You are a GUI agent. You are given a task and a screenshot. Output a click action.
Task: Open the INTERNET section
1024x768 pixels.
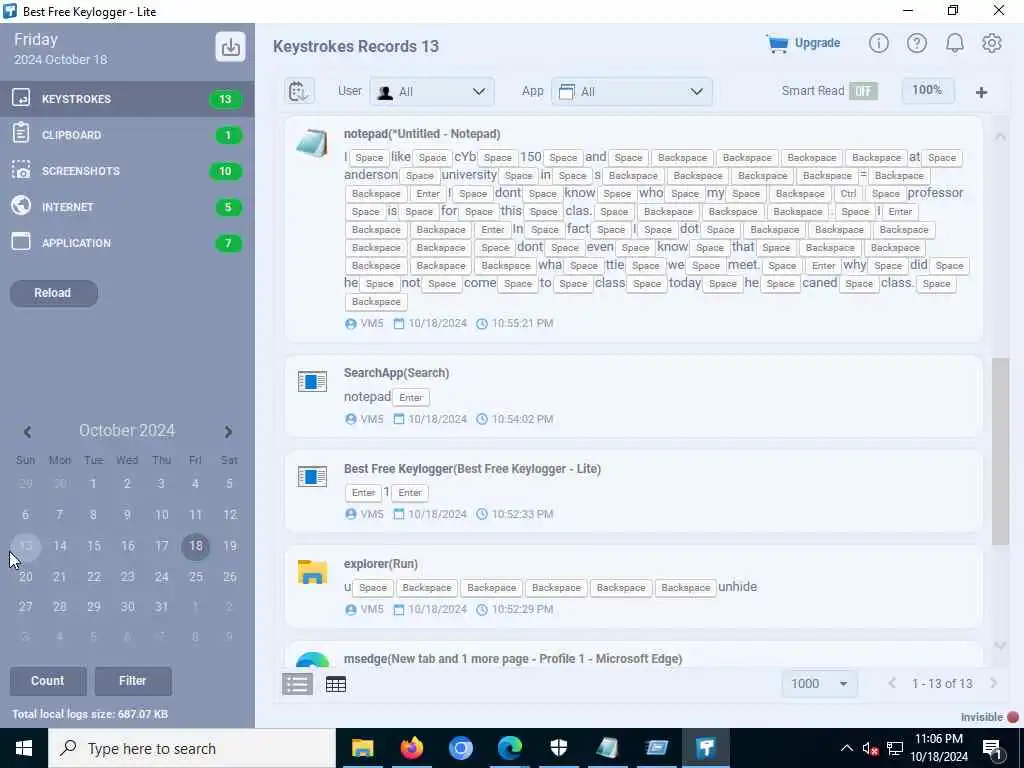127,207
